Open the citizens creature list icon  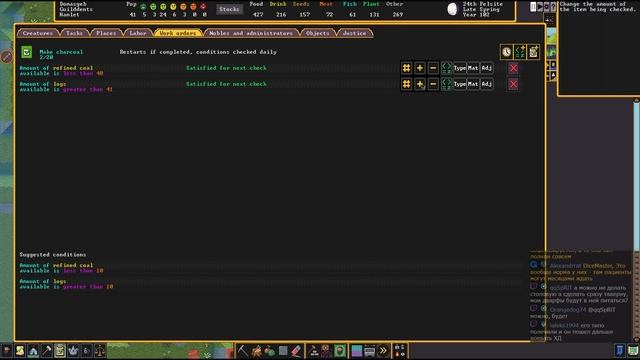pyautogui.click(x=7, y=351)
